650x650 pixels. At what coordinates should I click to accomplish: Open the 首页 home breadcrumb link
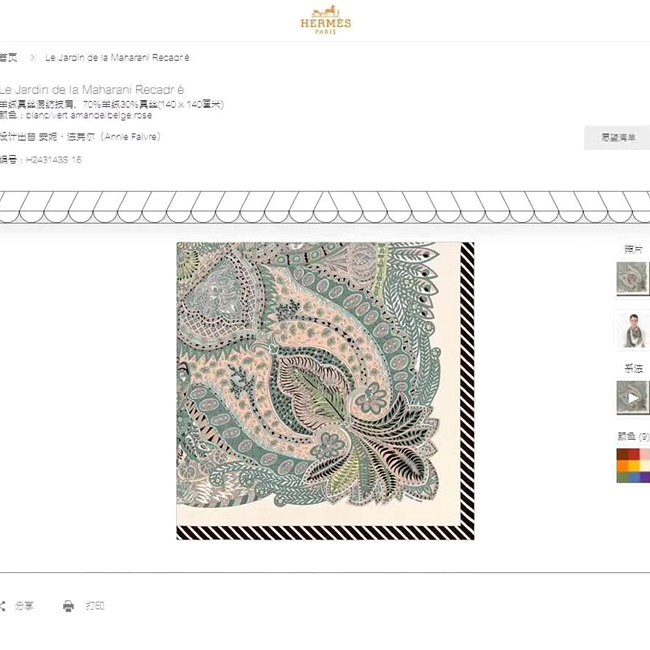[x=9, y=57]
